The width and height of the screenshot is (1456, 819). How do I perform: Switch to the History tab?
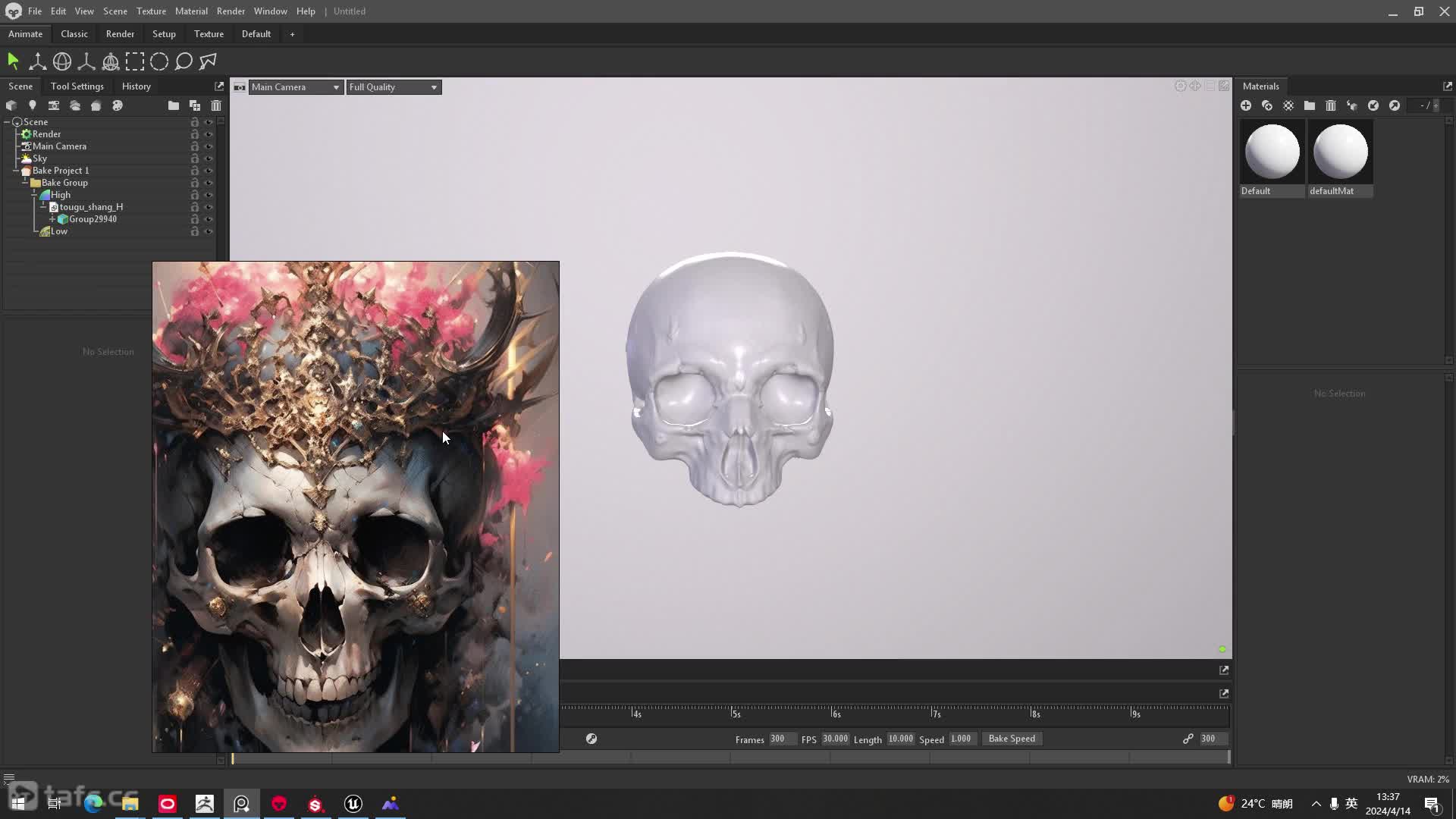pyautogui.click(x=136, y=86)
